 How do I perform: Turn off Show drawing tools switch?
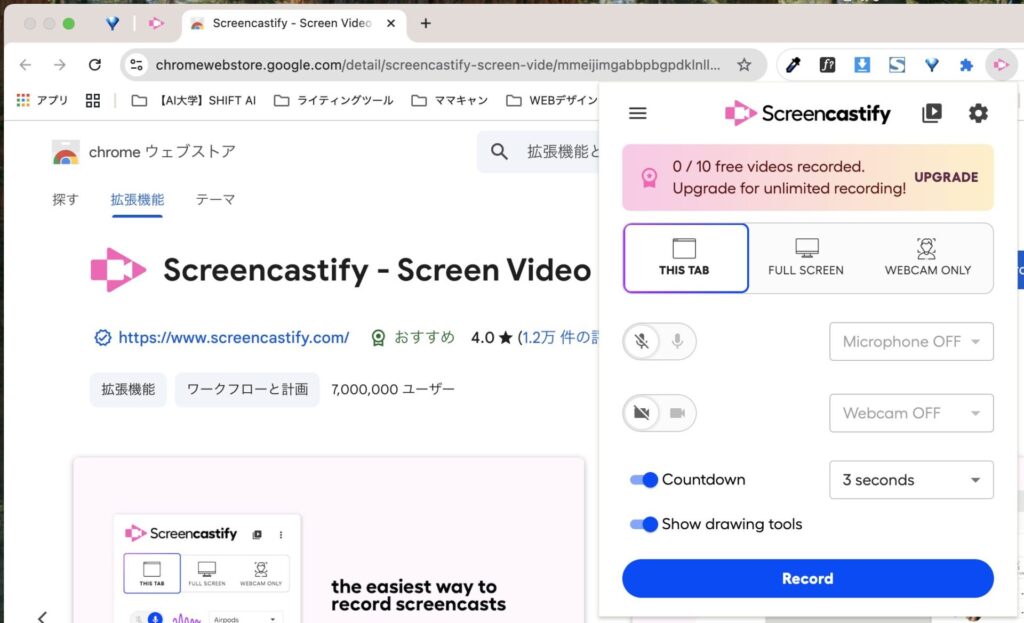(644, 524)
